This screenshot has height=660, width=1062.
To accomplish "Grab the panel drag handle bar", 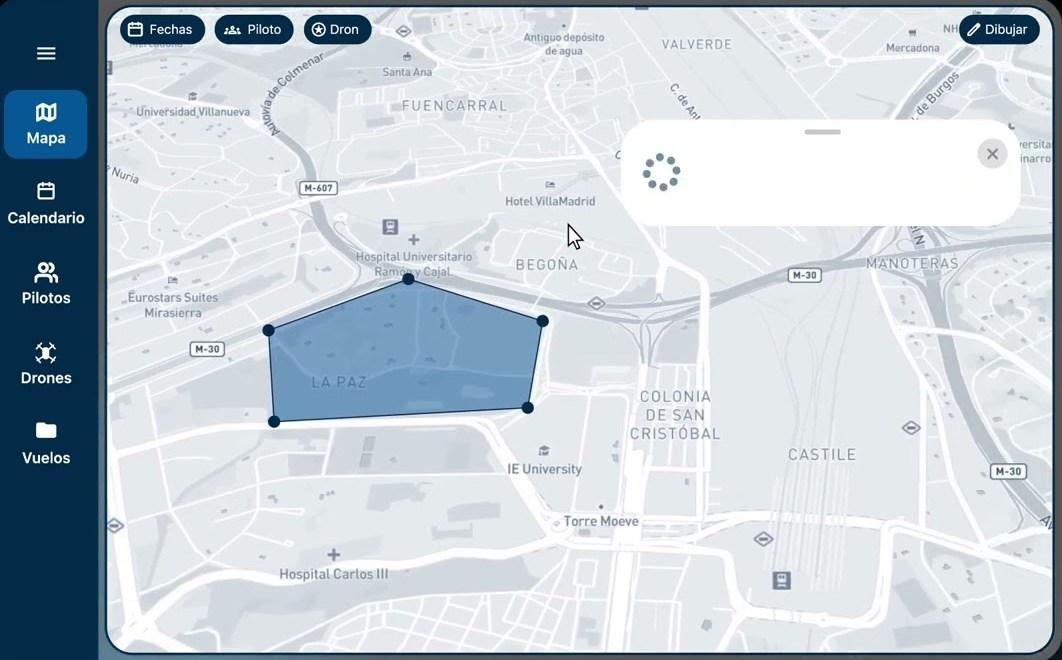I will click(x=822, y=131).
